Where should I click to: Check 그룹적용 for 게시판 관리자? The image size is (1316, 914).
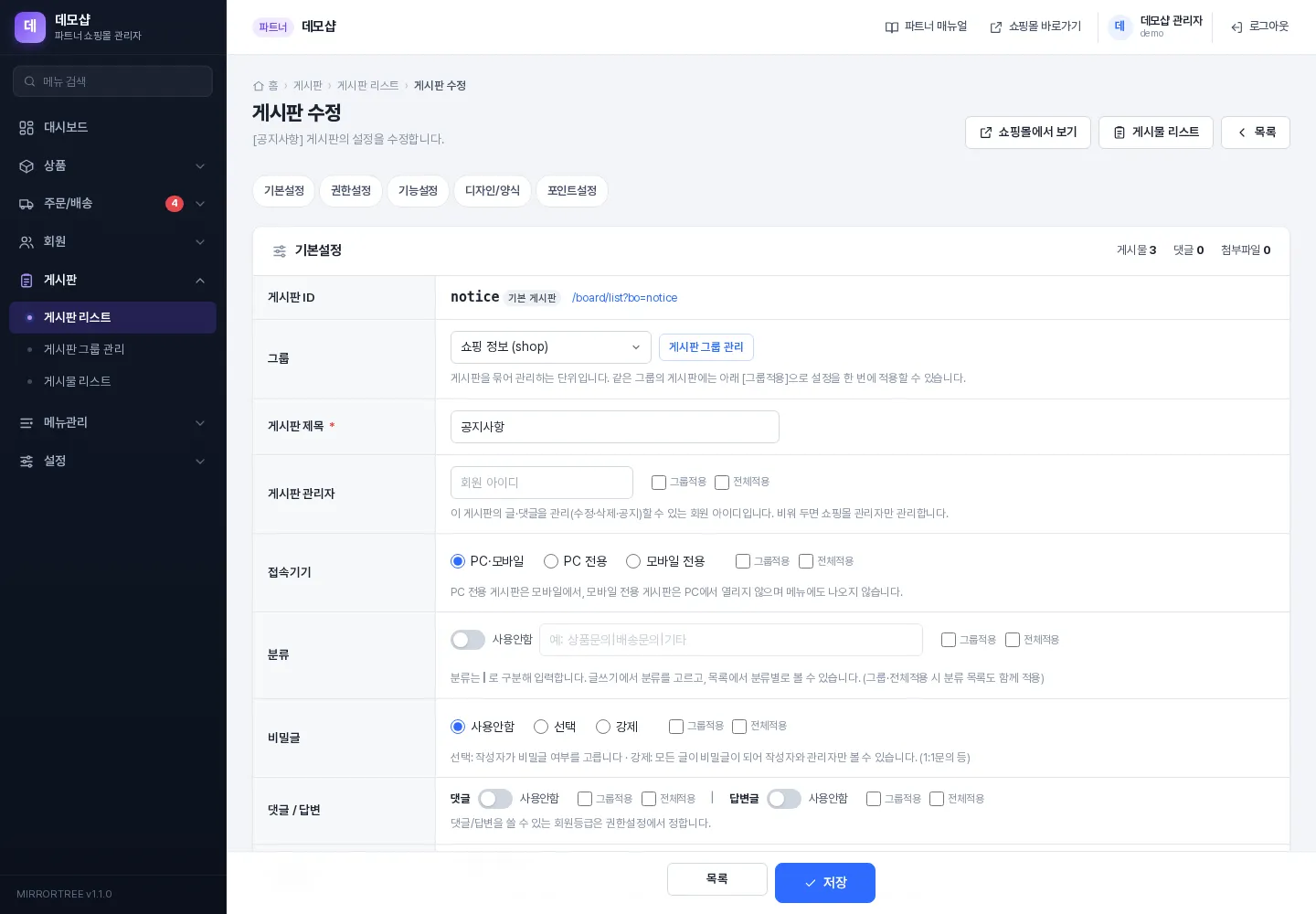pyautogui.click(x=659, y=483)
